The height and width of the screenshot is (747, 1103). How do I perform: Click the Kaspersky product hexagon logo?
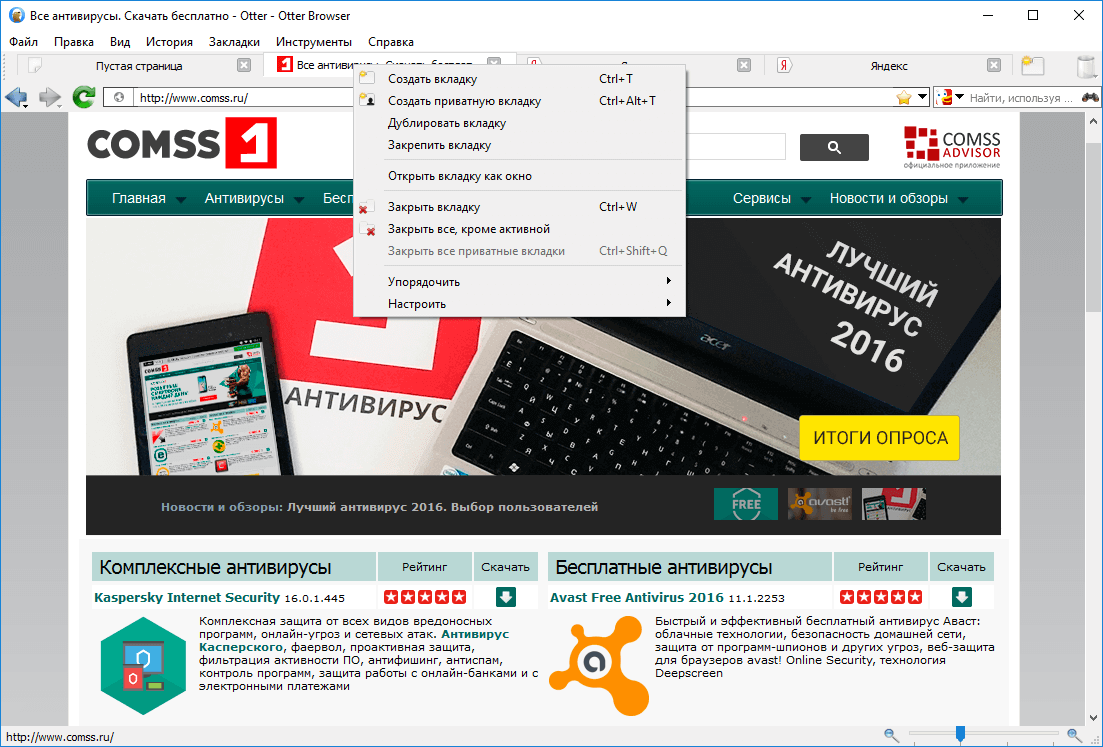144,665
